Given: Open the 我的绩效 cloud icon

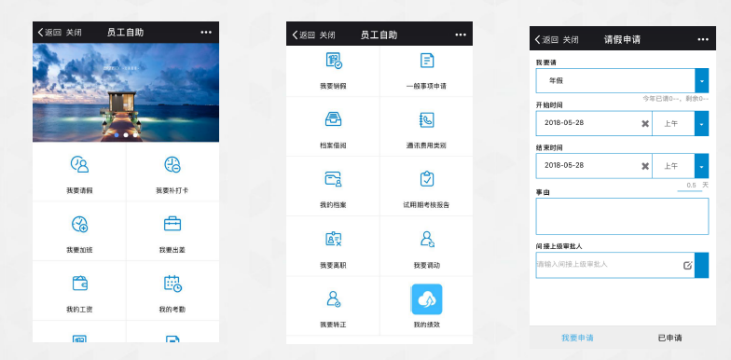Looking at the screenshot, I should tap(427, 299).
